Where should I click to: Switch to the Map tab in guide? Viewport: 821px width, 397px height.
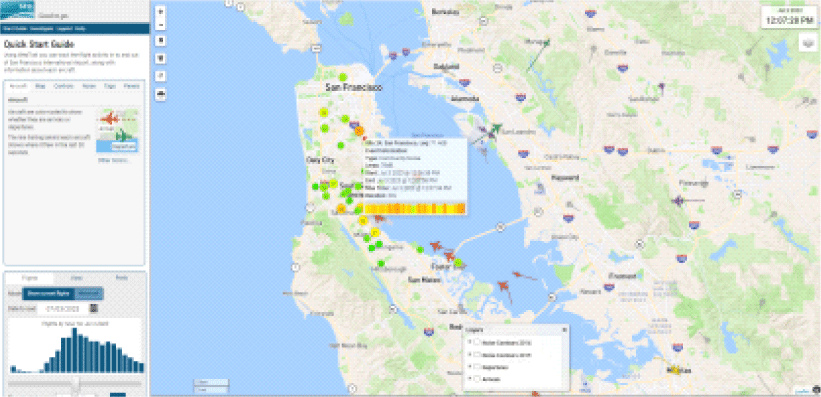(x=40, y=86)
